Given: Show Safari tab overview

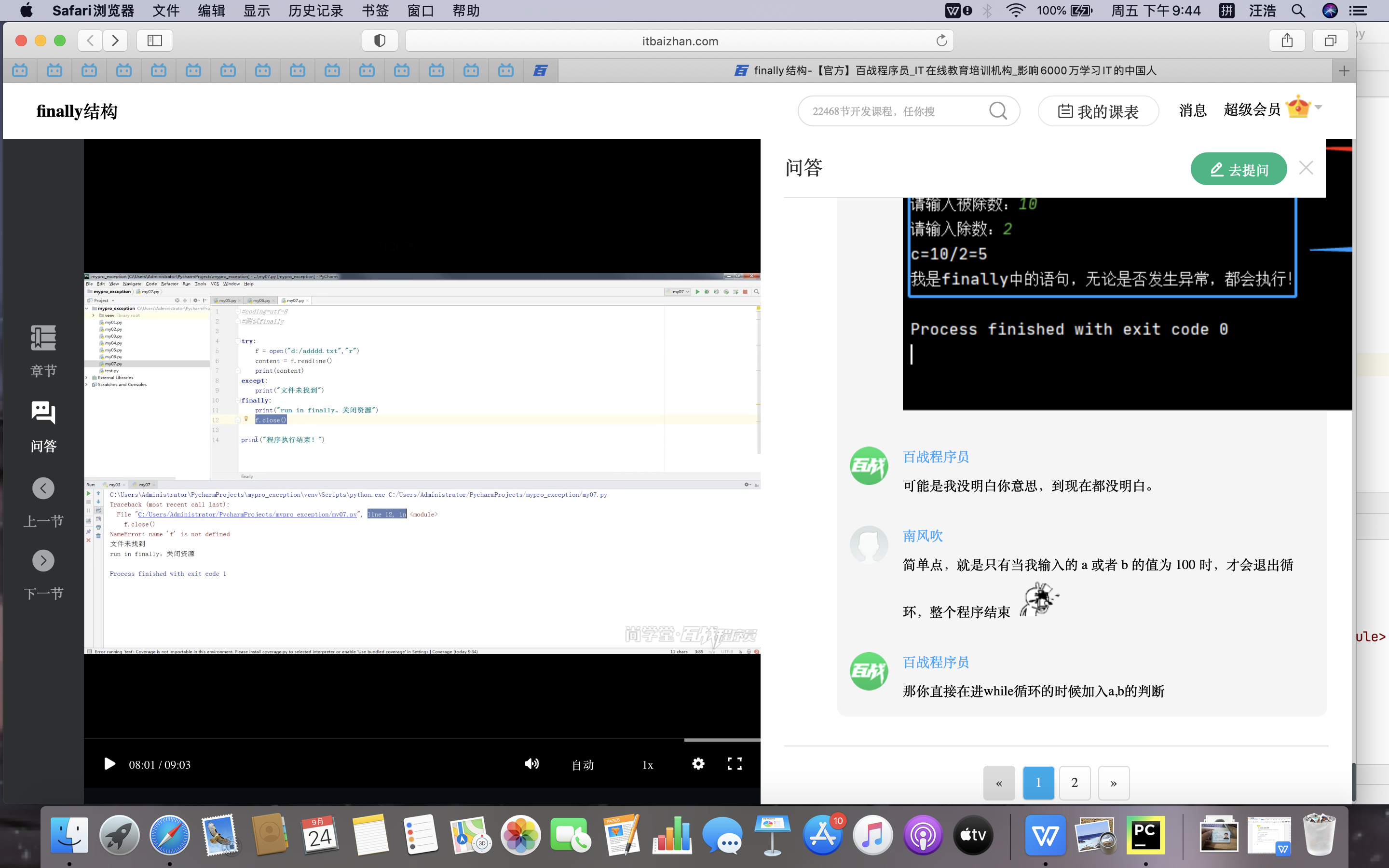Looking at the screenshot, I should tap(1331, 40).
